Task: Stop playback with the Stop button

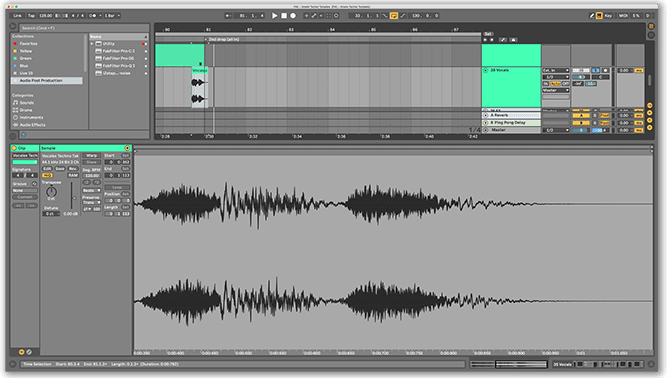Action: 284,15
